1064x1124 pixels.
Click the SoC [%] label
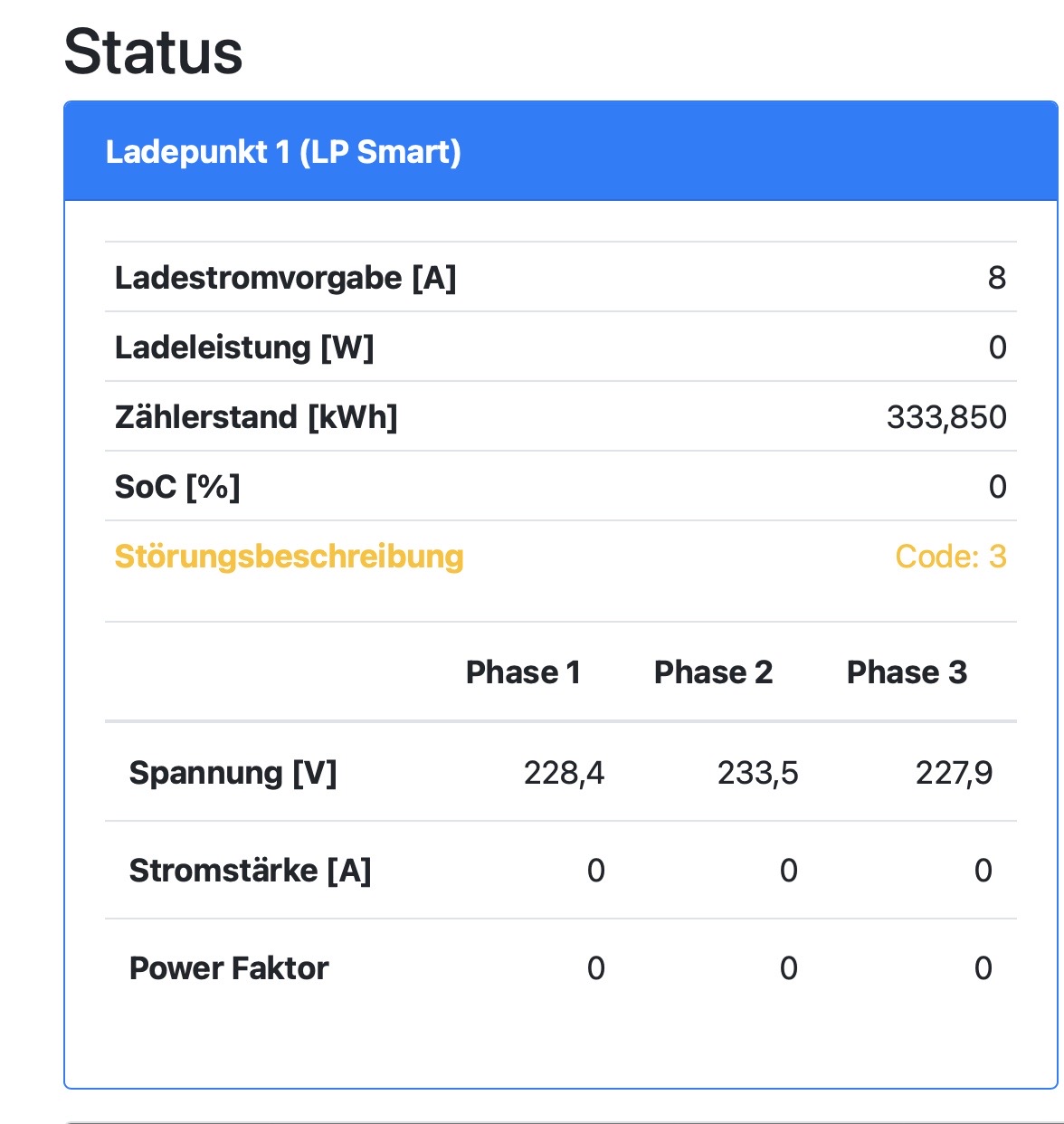[177, 487]
